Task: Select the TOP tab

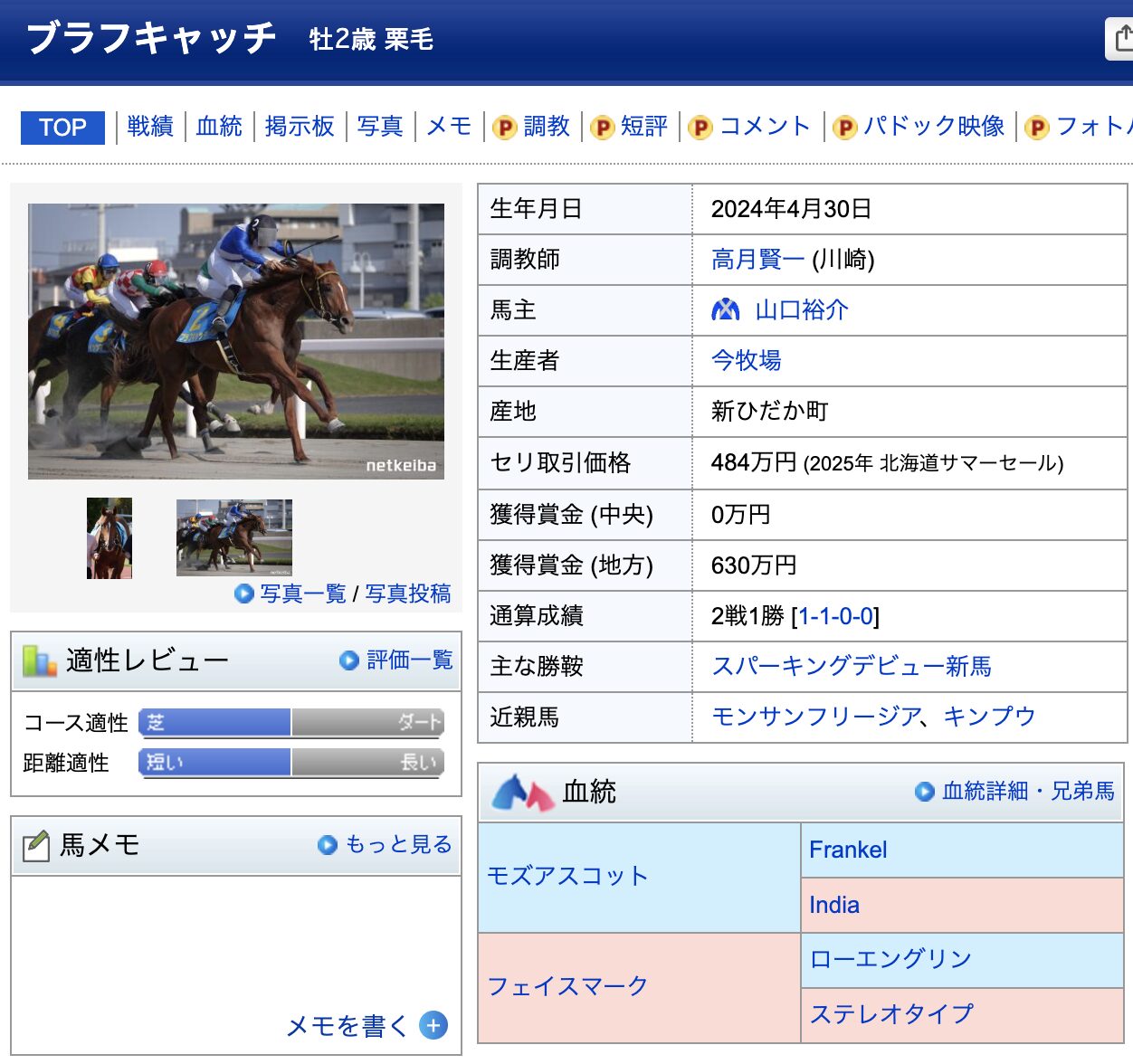Action: pos(62,128)
